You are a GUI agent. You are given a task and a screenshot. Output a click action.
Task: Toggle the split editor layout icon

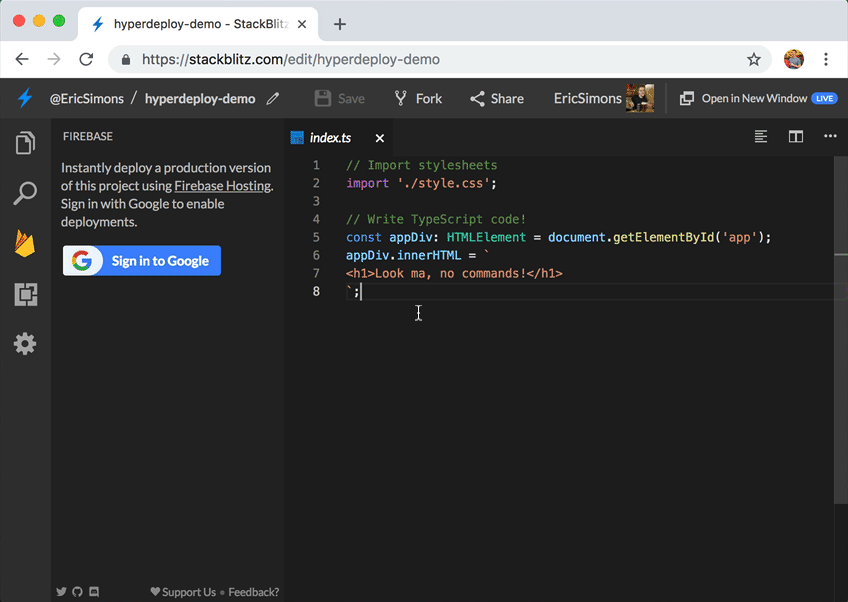[796, 136]
